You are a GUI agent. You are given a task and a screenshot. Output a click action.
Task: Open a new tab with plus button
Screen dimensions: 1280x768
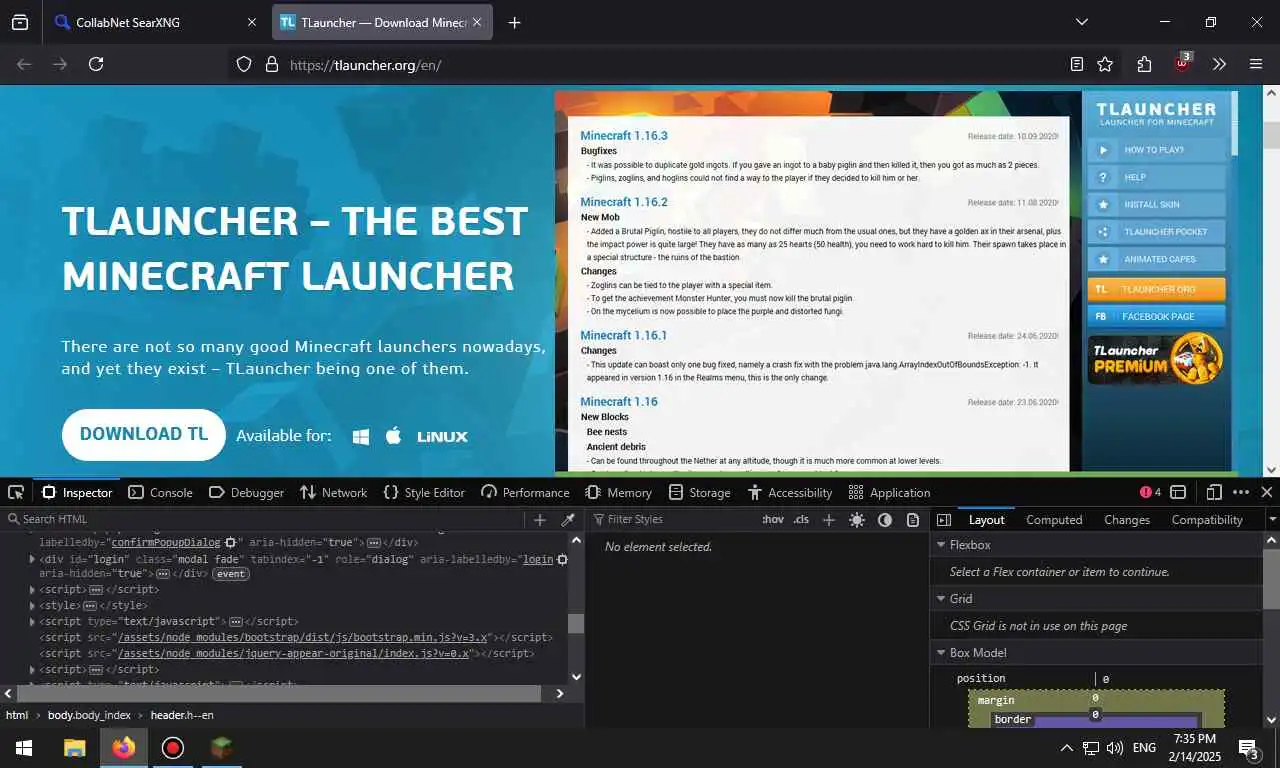pyautogui.click(x=514, y=22)
